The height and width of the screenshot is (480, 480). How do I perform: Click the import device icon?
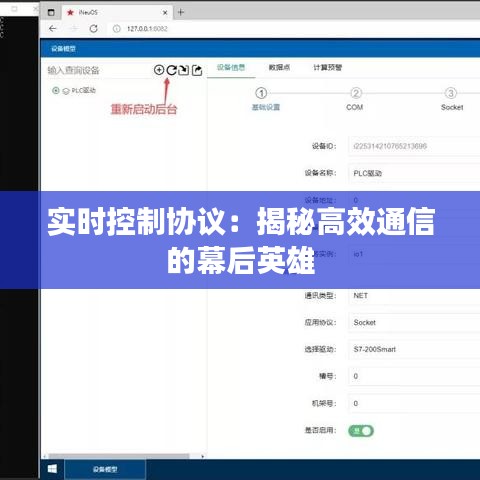(184, 70)
